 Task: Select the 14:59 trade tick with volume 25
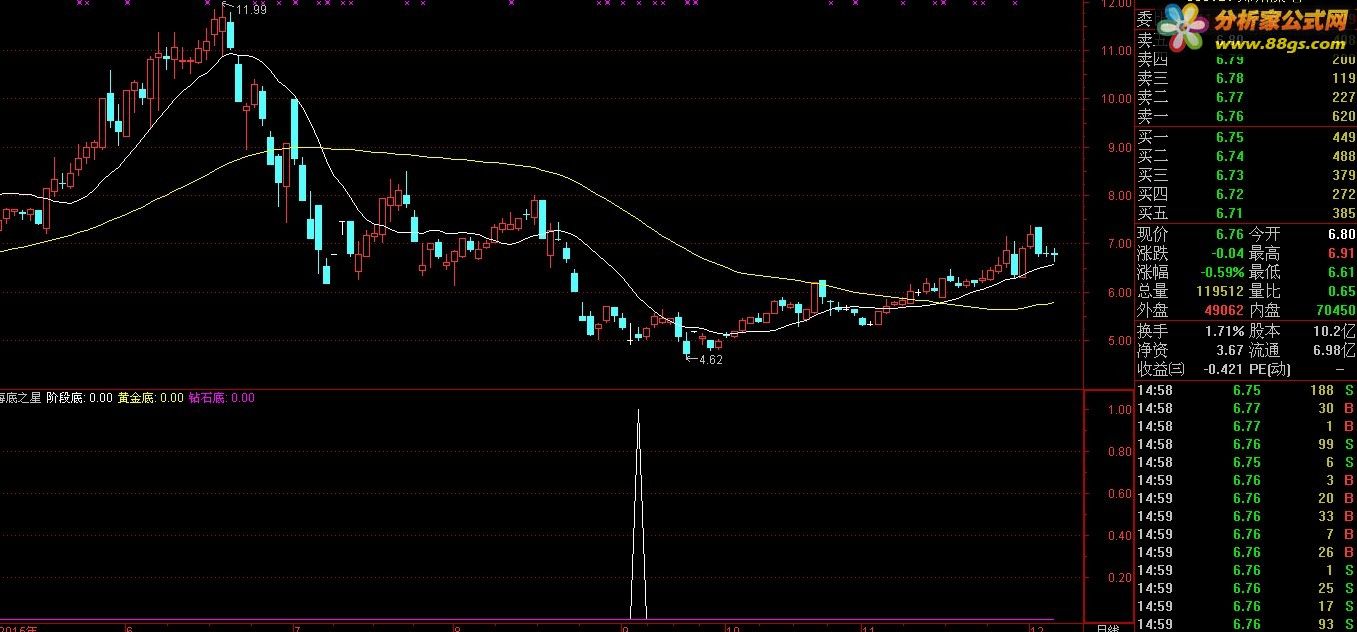[x=1245, y=588]
